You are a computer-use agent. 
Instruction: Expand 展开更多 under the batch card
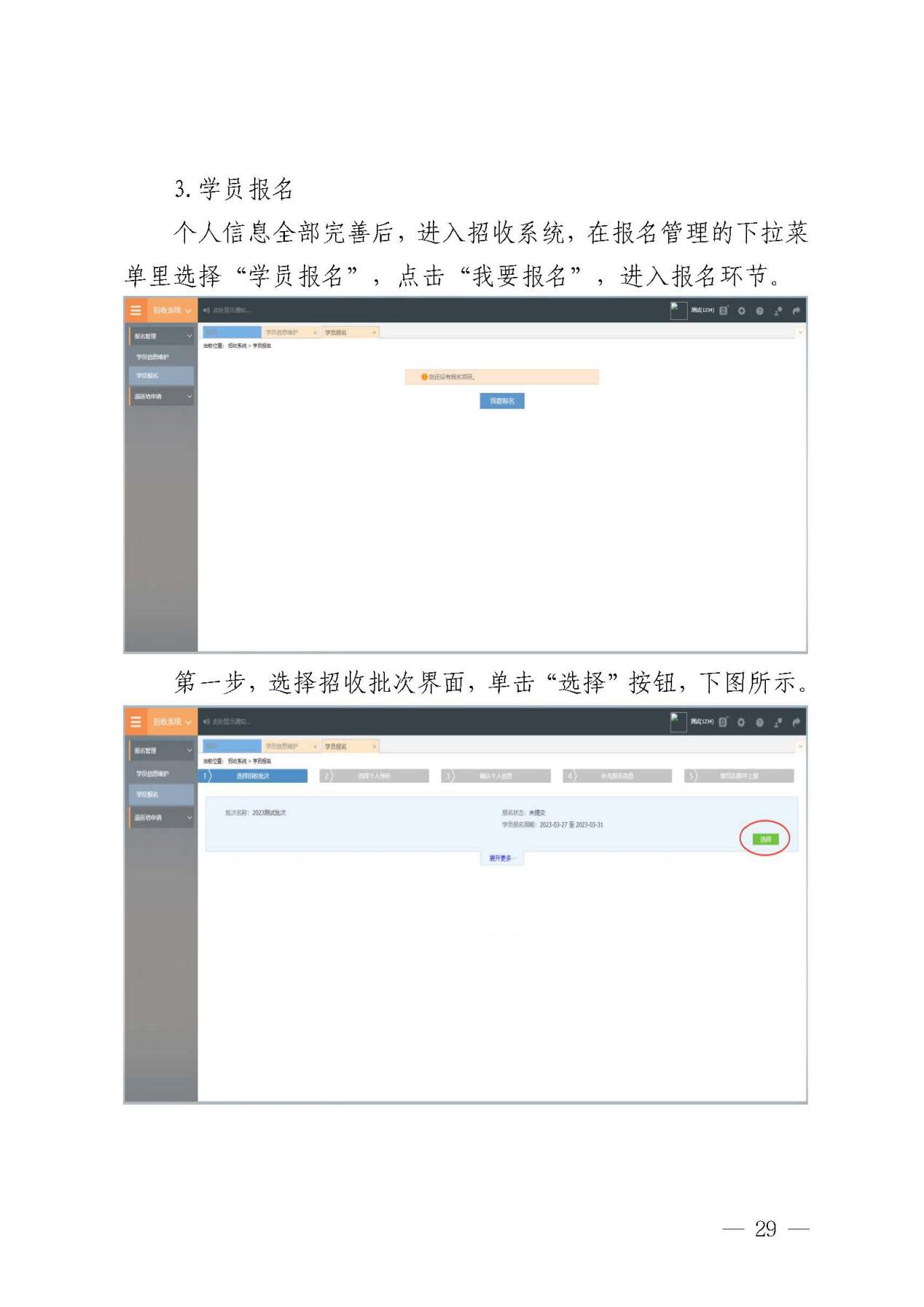pos(502,858)
